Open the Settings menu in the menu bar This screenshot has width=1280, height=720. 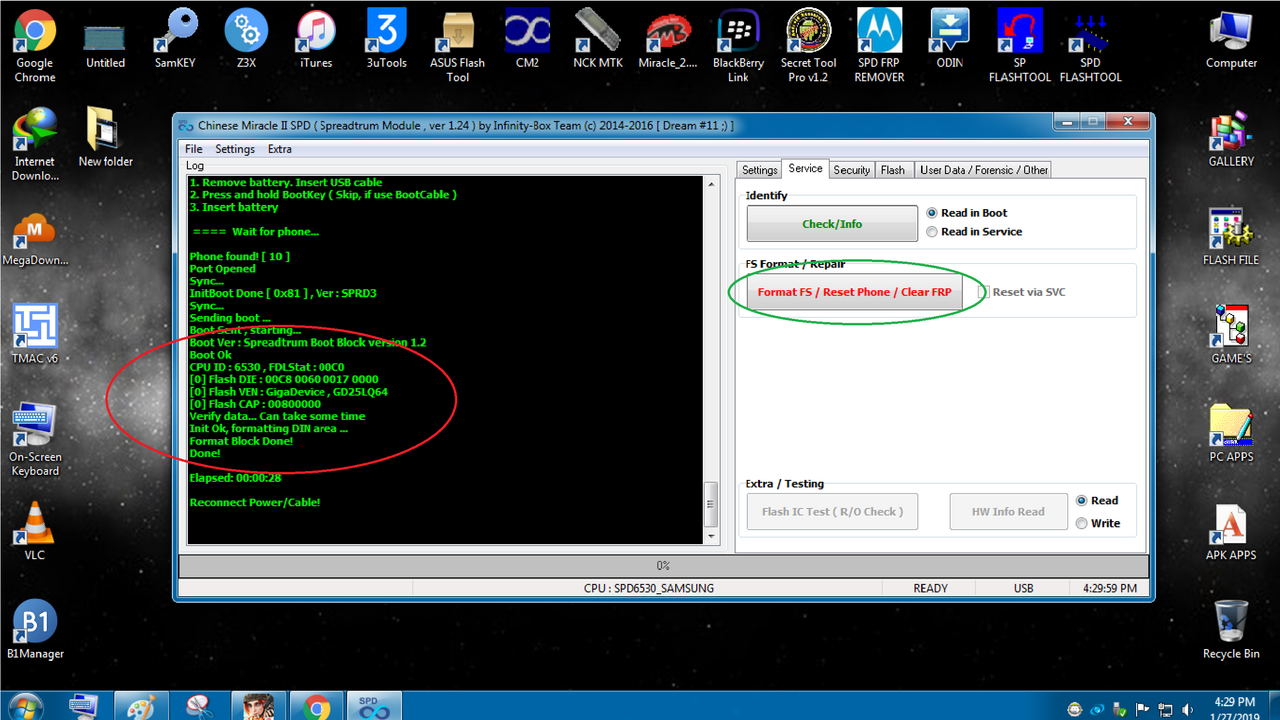coord(235,149)
